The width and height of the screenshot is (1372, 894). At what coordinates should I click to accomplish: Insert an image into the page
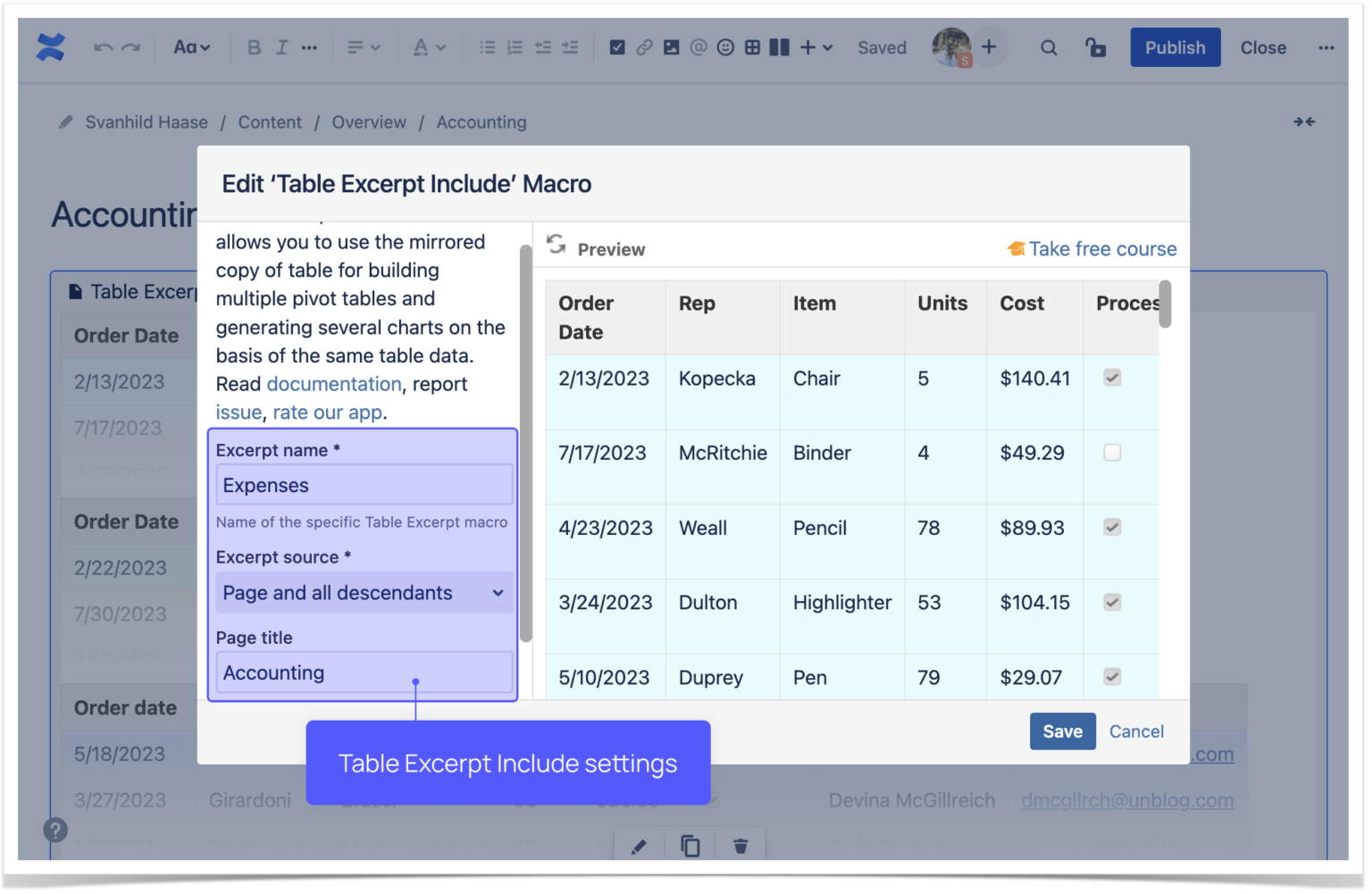click(671, 47)
